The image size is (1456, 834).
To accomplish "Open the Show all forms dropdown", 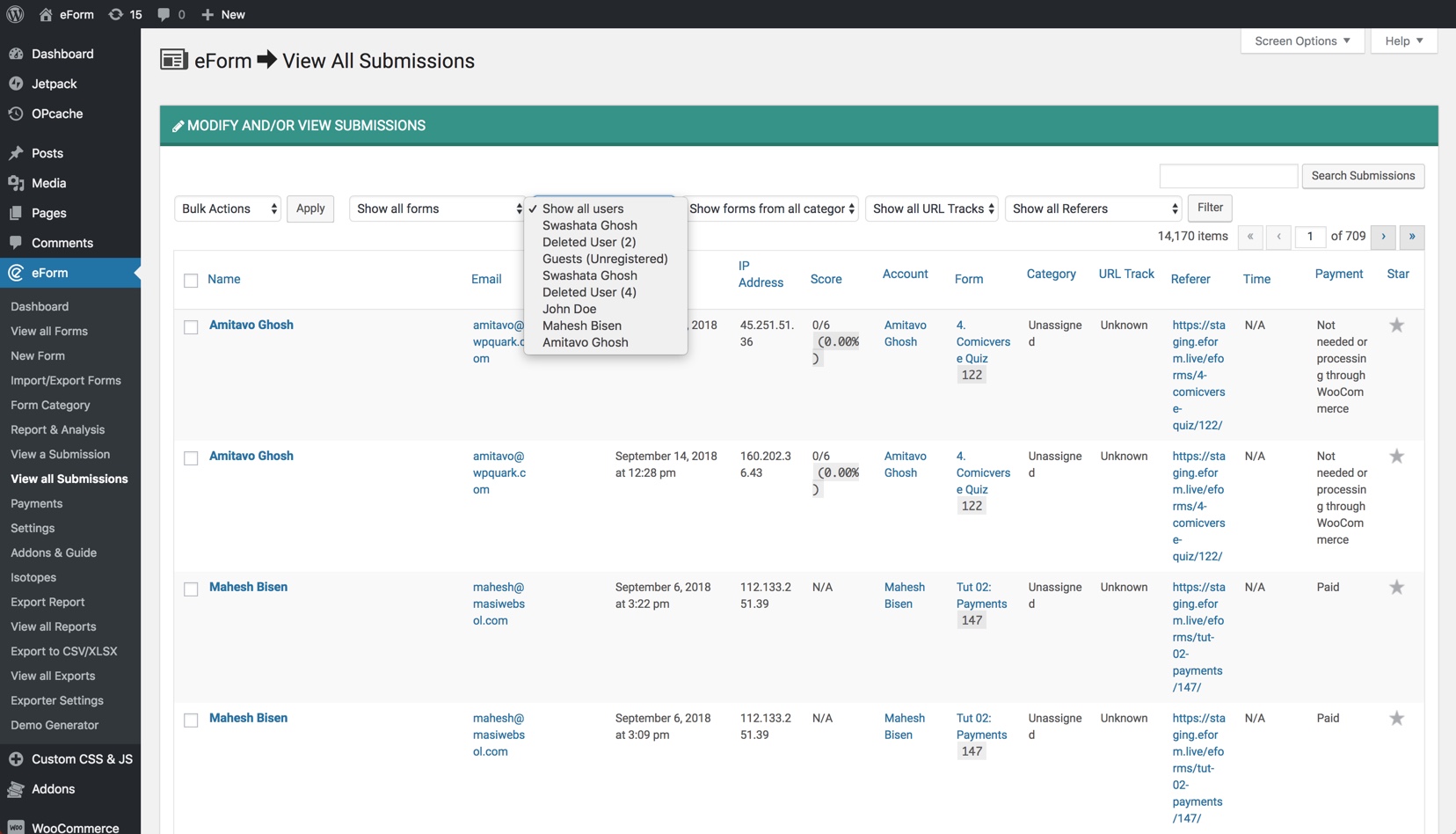I will pos(437,208).
